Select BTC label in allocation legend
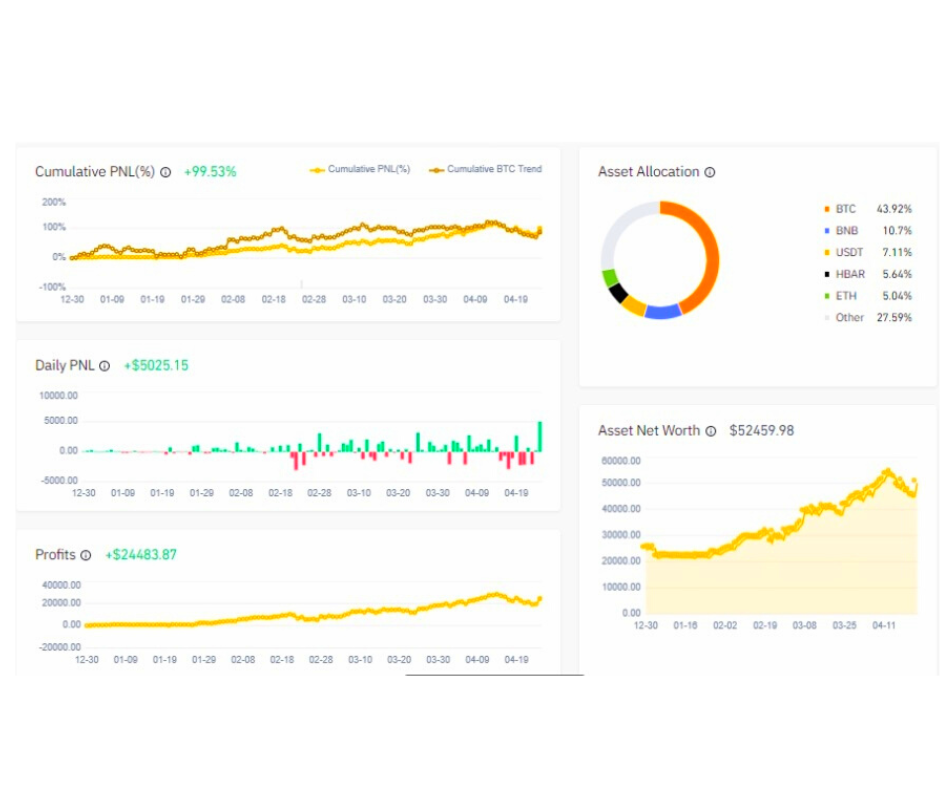The height and width of the screenshot is (788, 940). click(845, 209)
